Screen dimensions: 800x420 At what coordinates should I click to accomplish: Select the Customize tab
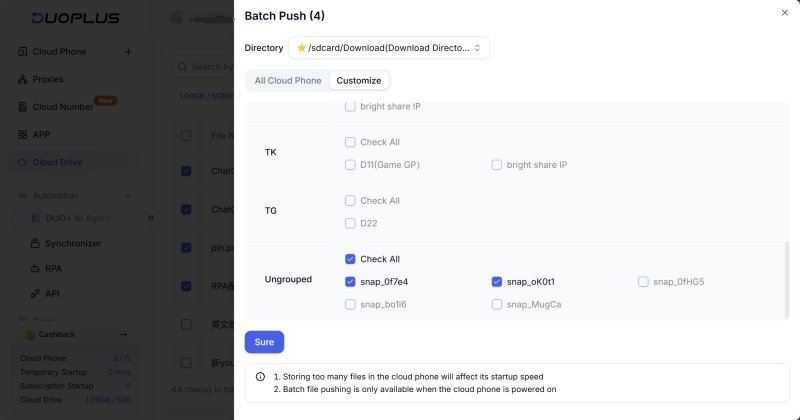pos(359,81)
